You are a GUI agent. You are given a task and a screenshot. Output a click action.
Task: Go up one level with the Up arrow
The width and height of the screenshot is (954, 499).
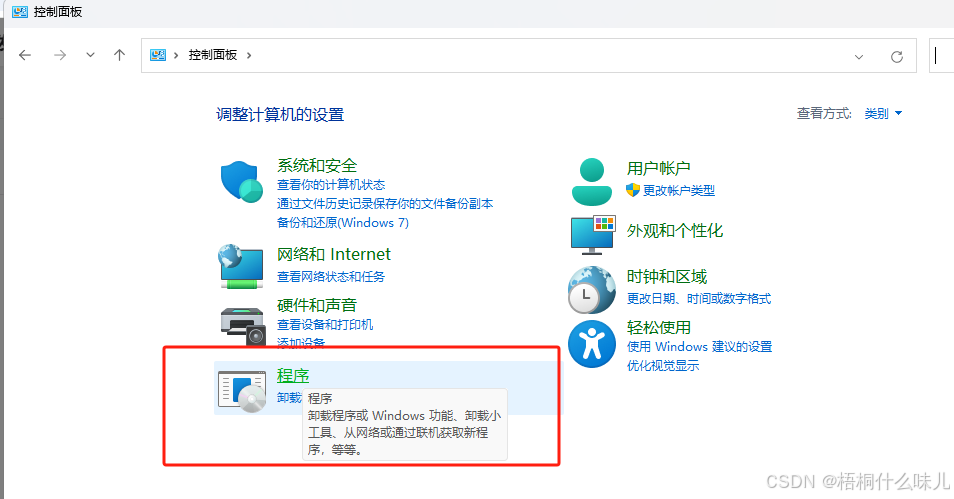(x=119, y=55)
